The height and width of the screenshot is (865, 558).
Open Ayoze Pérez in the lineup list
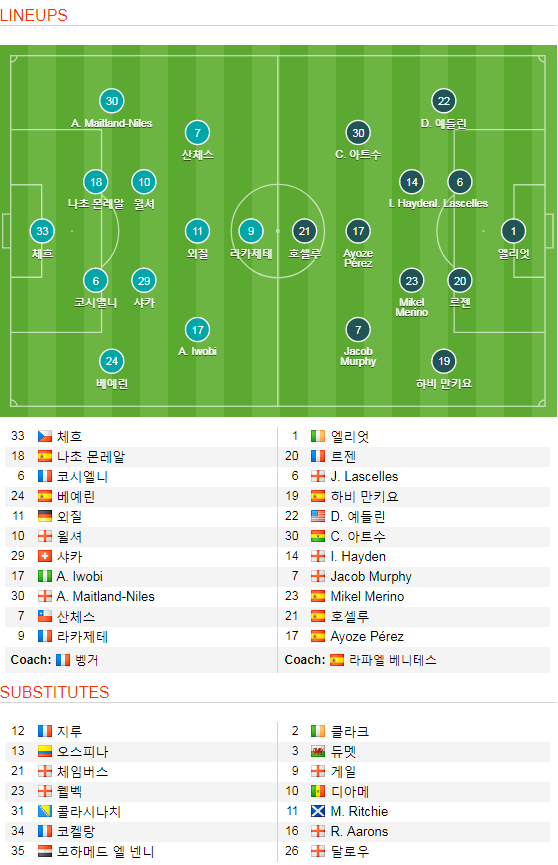pyautogui.click(x=367, y=637)
